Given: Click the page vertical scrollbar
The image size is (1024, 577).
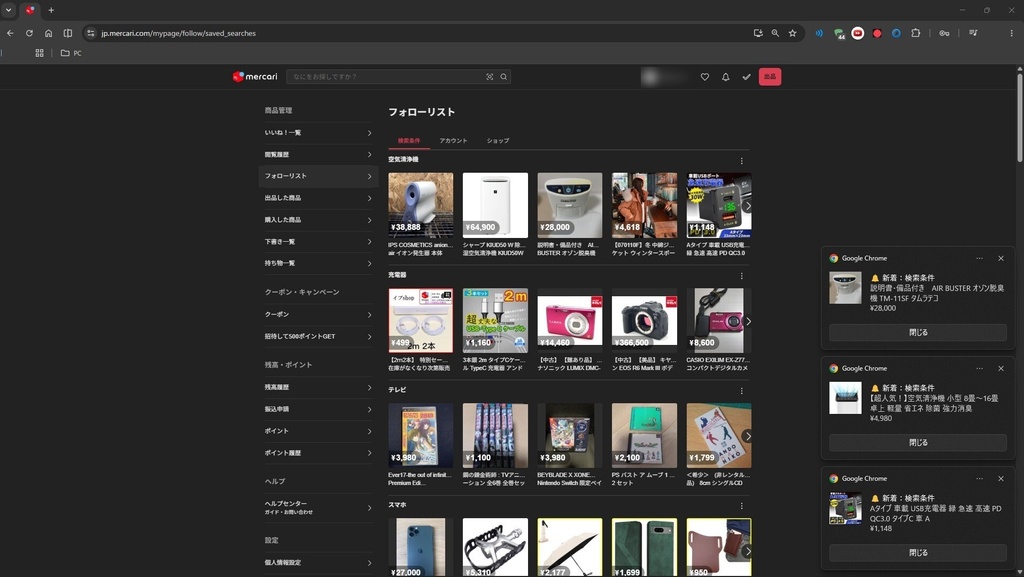Looking at the screenshot, I should 1019,117.
